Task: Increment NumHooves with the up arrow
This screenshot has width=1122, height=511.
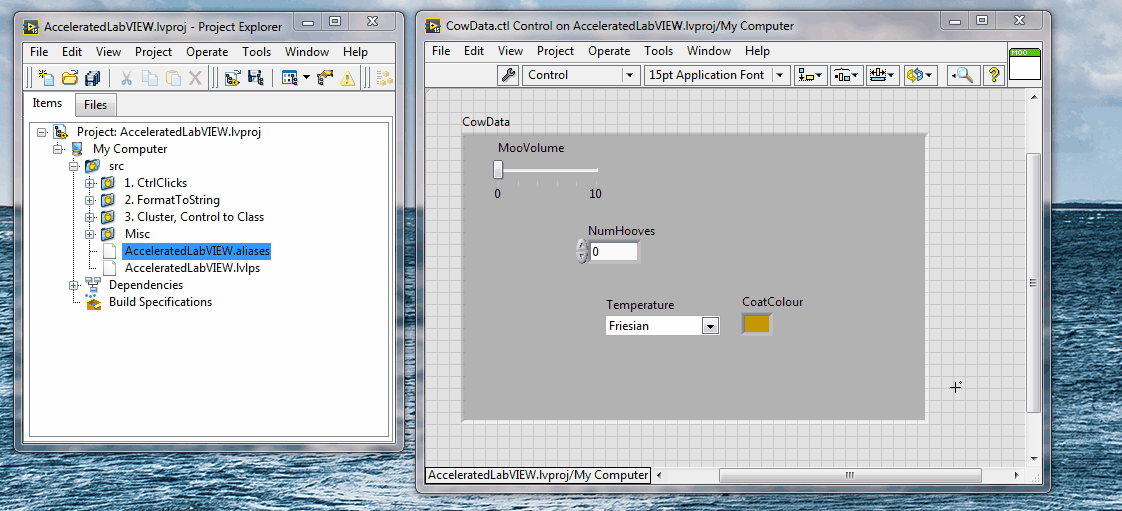Action: 581,246
